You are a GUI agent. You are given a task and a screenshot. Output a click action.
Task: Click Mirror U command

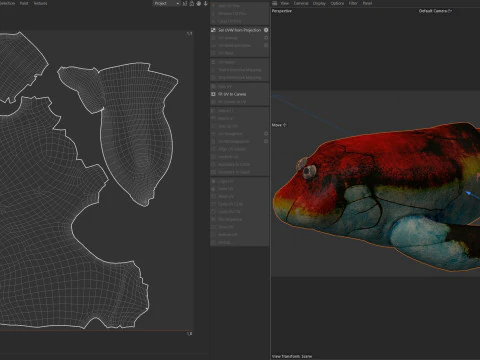coord(222,110)
